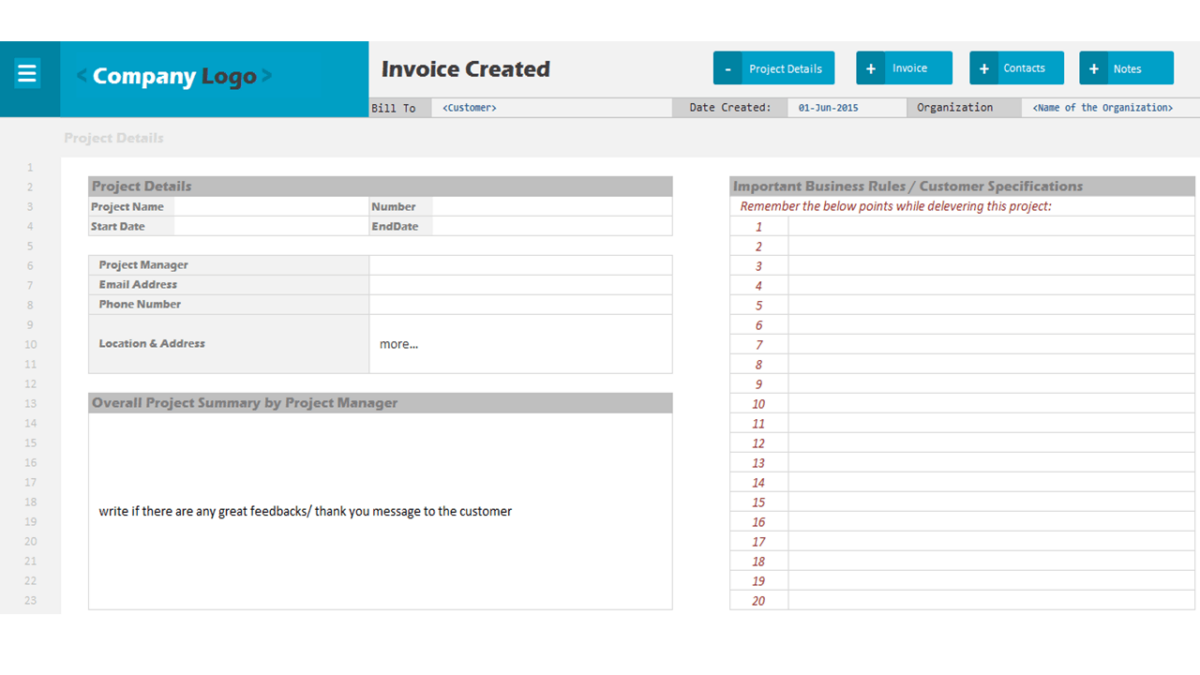The image size is (1200, 675).
Task: Expand the Notes section
Action: (1126, 67)
